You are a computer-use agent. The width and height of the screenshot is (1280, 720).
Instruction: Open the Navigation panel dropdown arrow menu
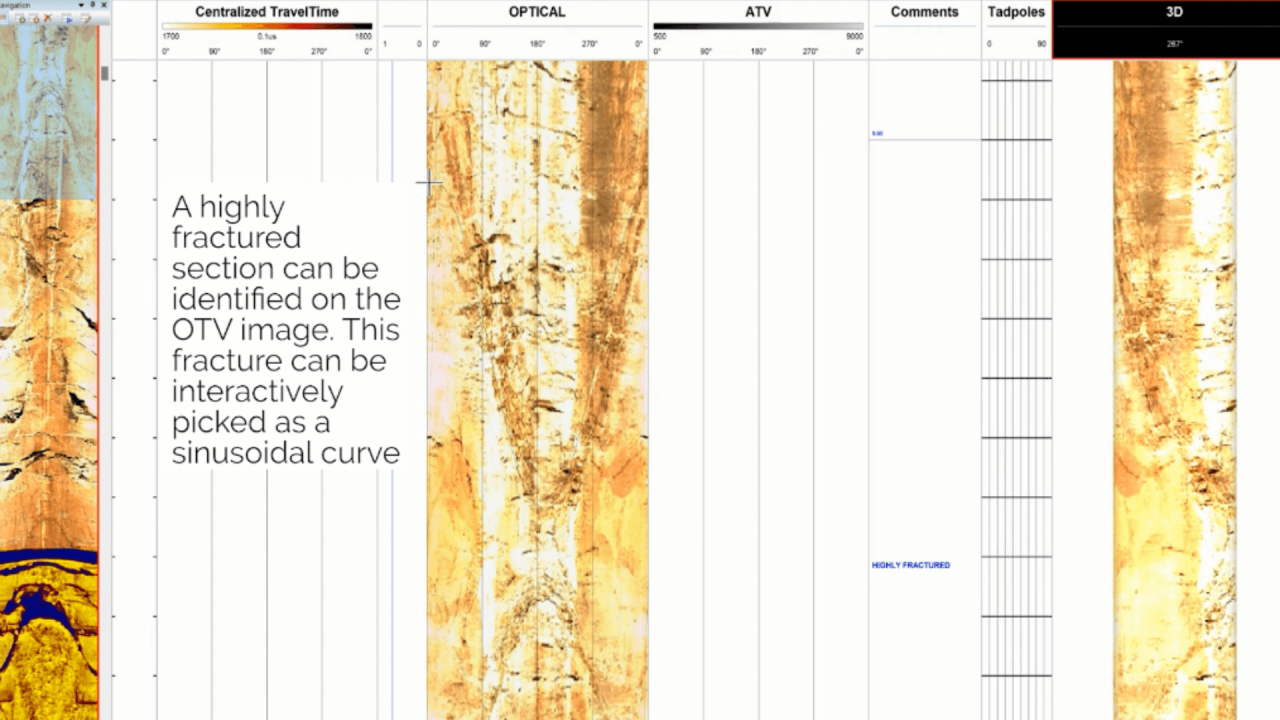[x=81, y=5]
